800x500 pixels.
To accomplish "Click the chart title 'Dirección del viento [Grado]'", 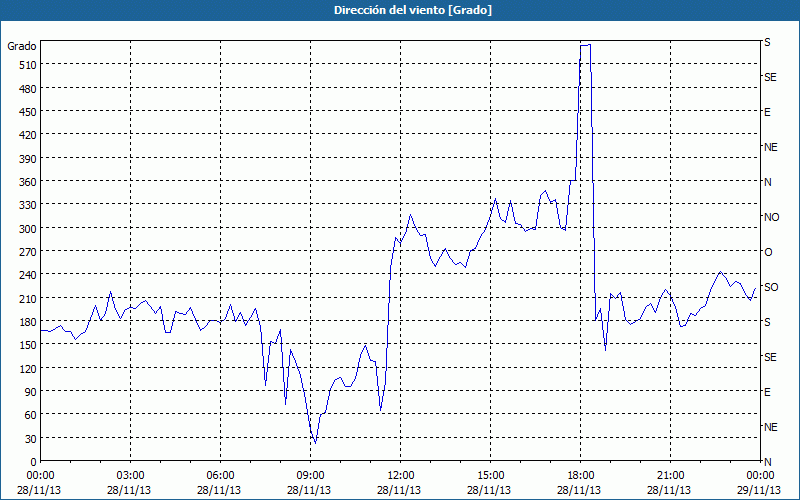I will point(412,10).
